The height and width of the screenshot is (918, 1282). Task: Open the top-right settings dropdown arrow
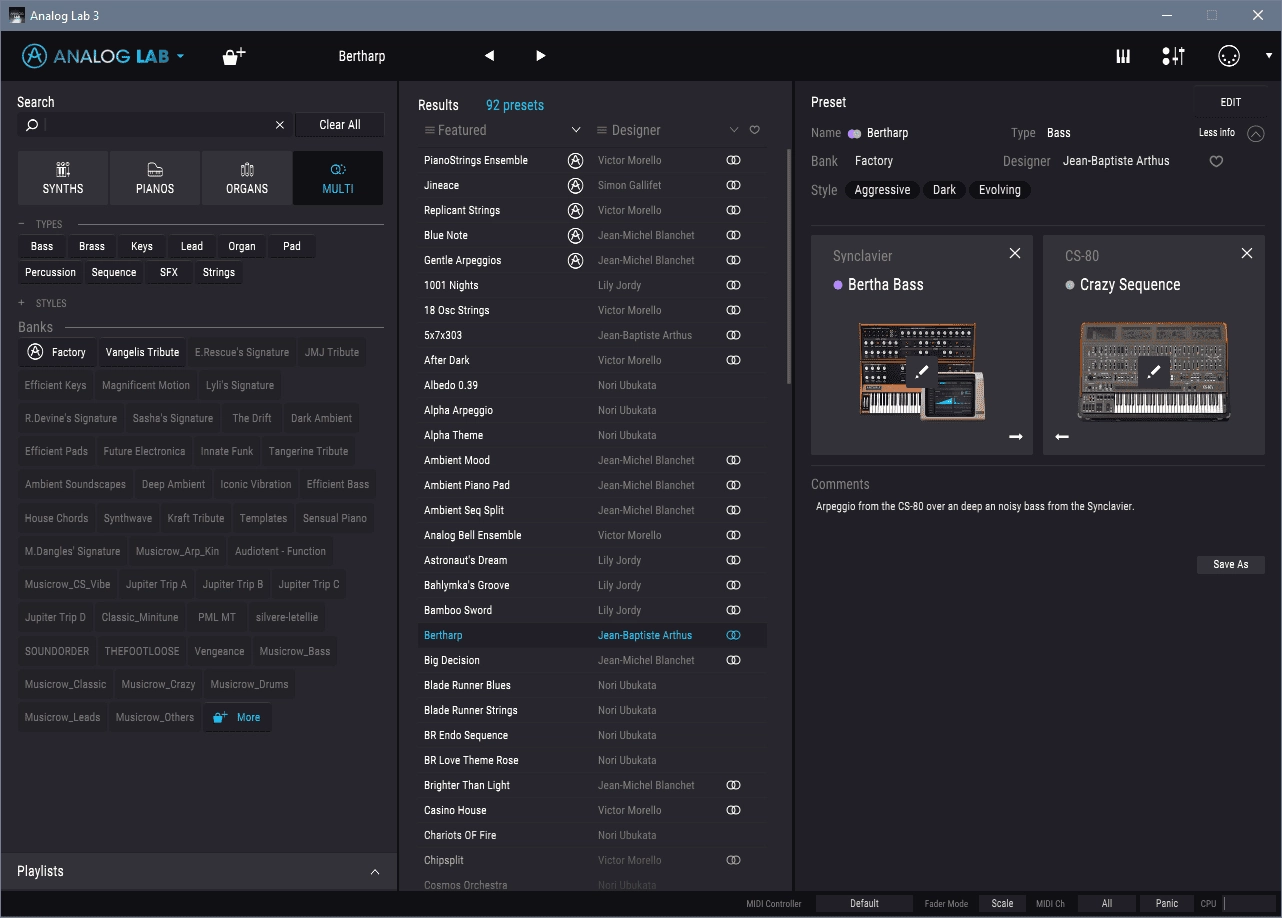click(1269, 56)
